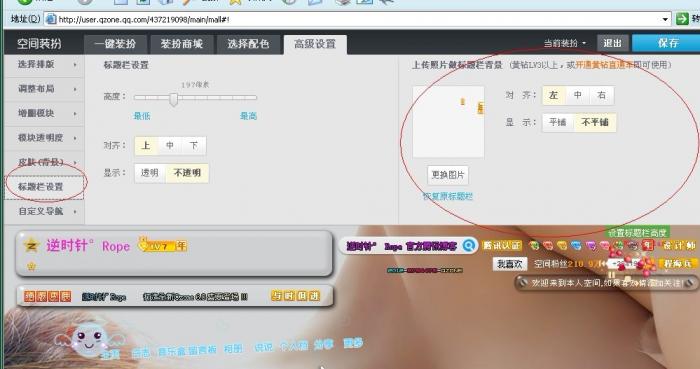
Task: Open 相册 in the space navigation
Action: (233, 348)
